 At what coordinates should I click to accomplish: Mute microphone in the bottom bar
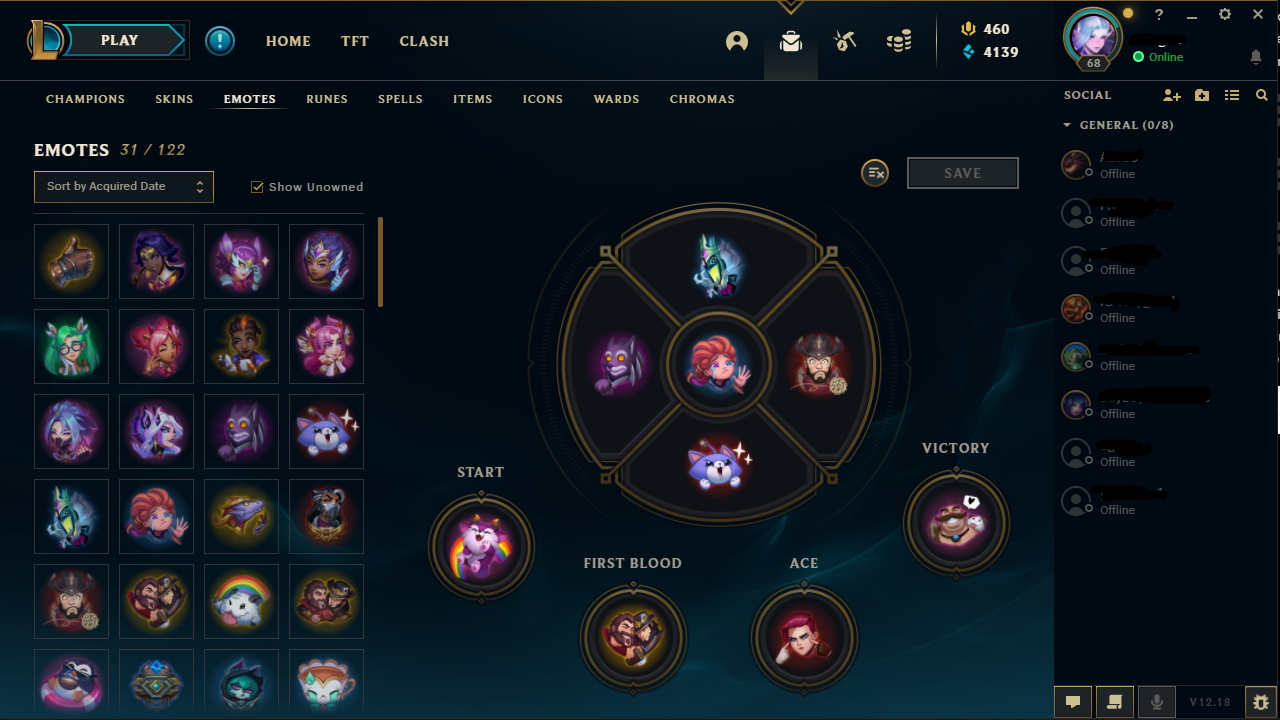tap(1157, 702)
